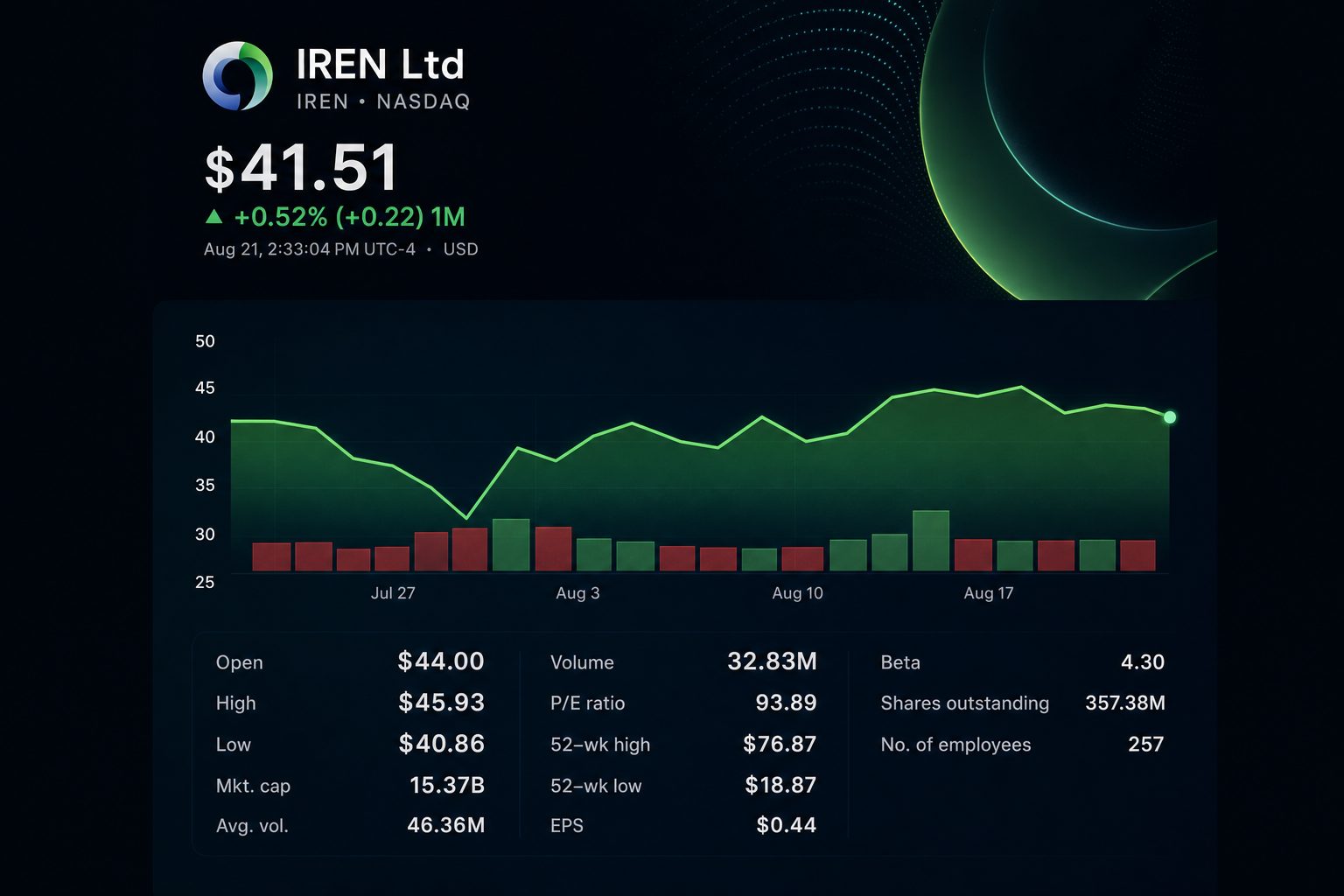Click the 357.38M shares outstanding value
This screenshot has width=1344, height=896.
1125,703
